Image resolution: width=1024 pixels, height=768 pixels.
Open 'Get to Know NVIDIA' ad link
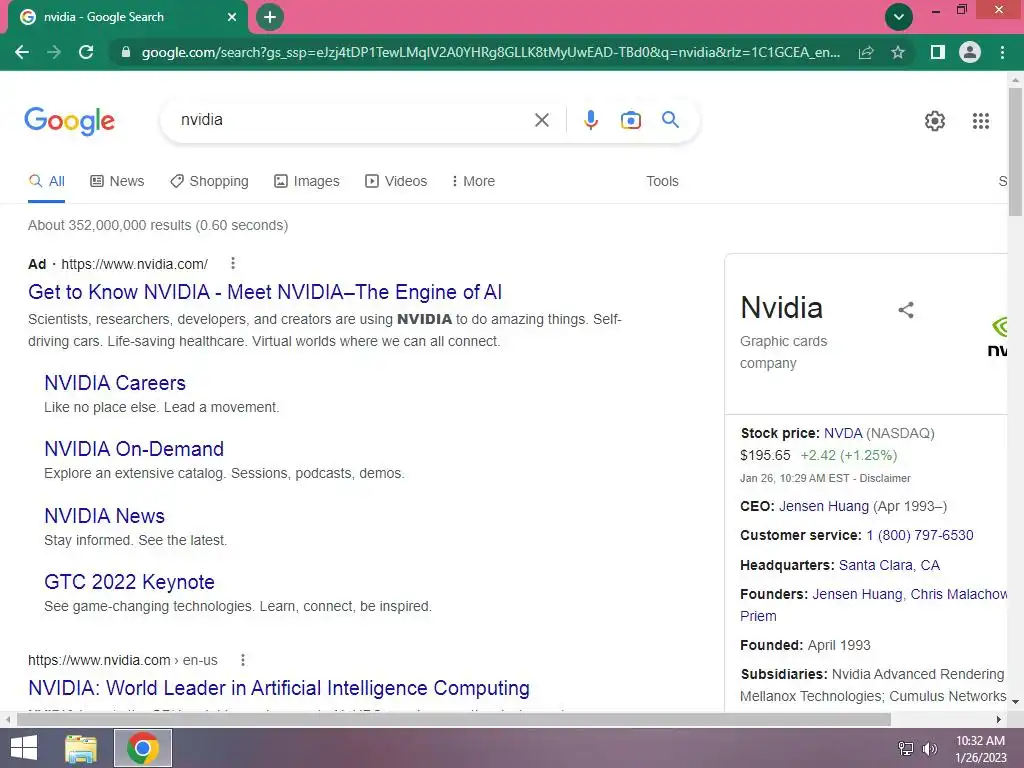click(265, 292)
